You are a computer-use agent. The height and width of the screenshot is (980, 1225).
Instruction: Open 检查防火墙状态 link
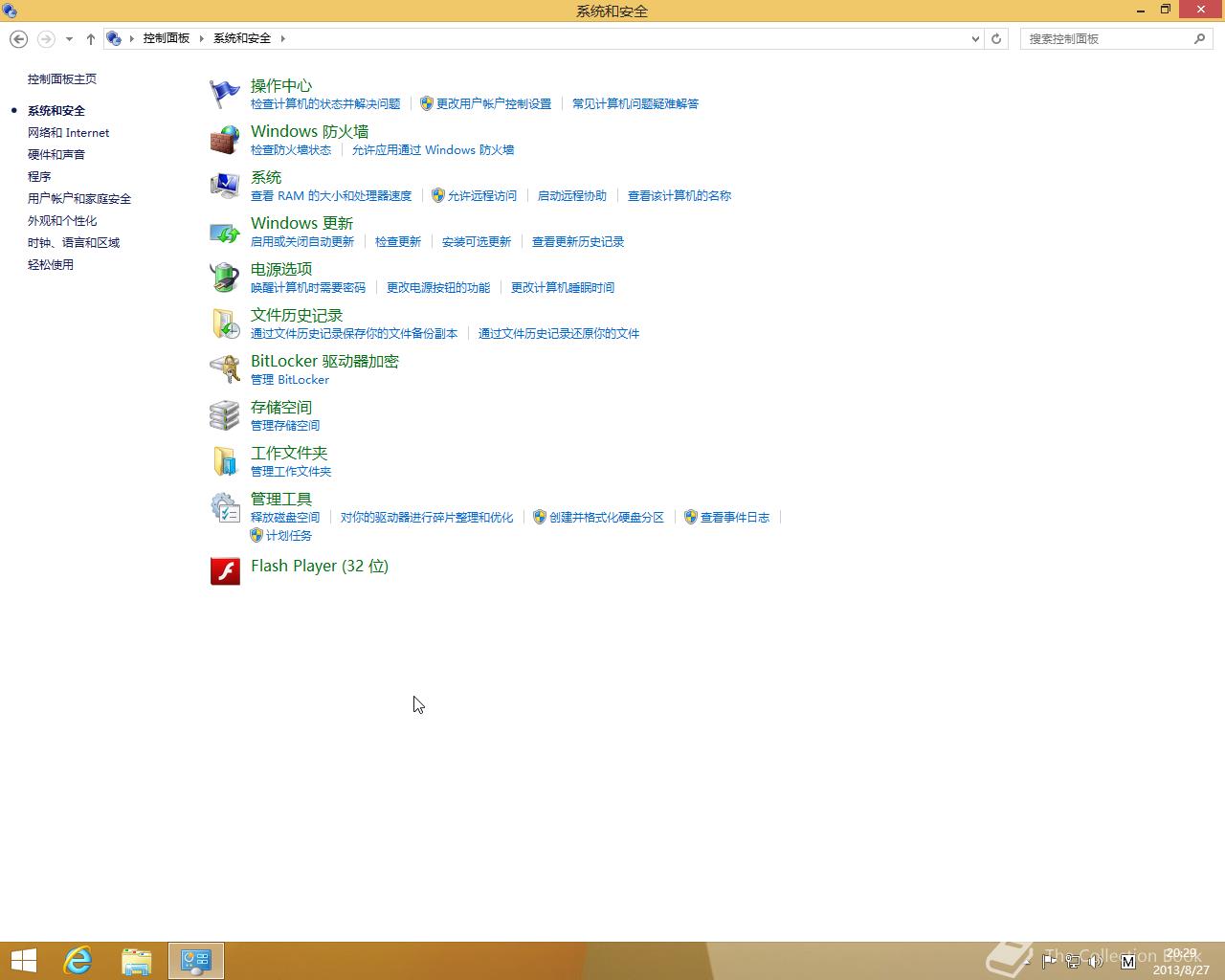click(291, 150)
